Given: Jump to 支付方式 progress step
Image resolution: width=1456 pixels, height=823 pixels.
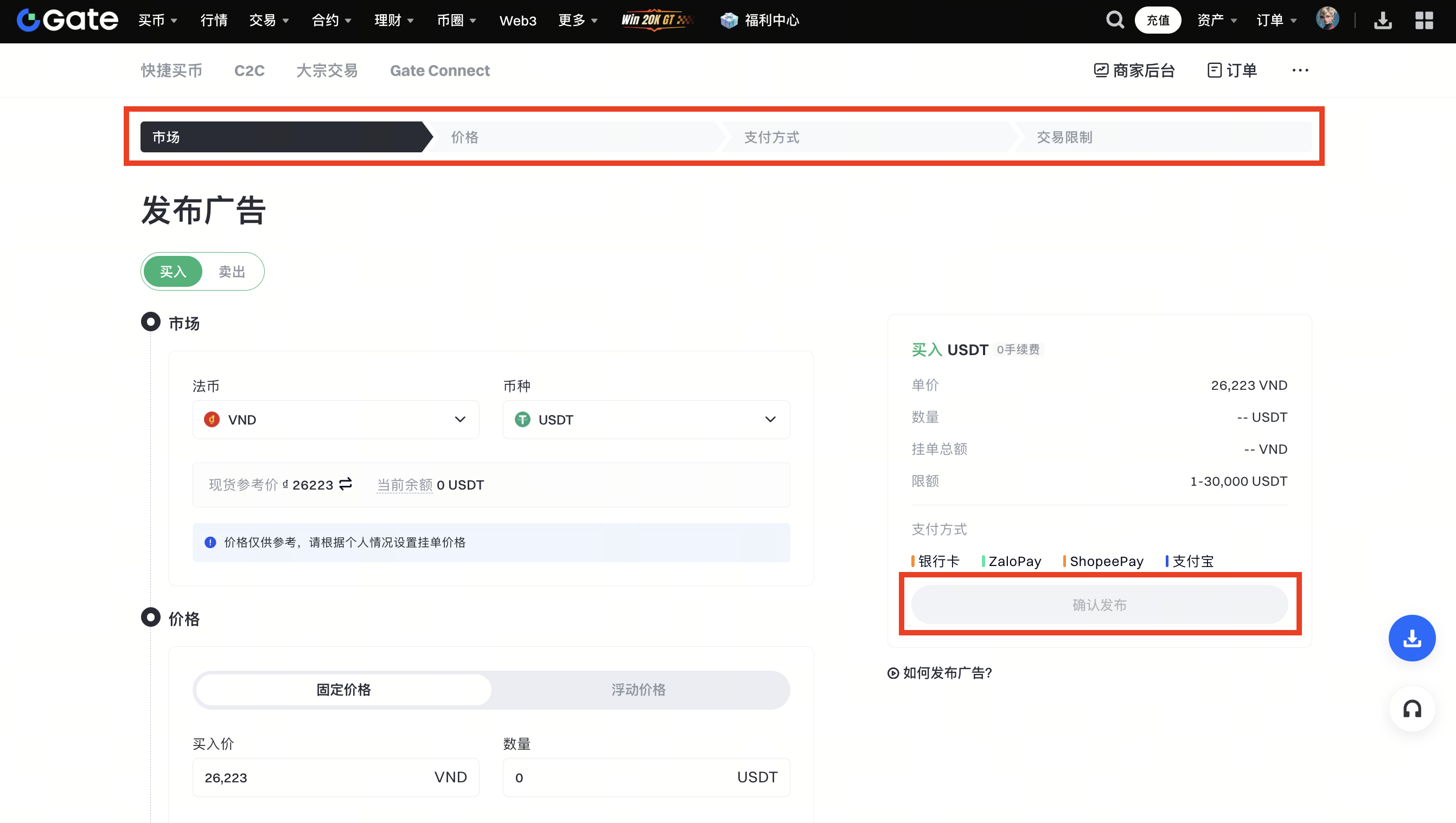Looking at the screenshot, I should pyautogui.click(x=771, y=137).
